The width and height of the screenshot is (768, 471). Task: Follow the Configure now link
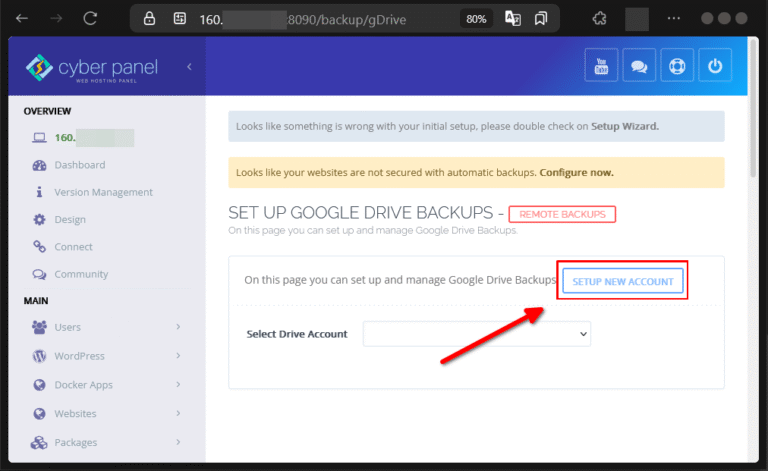point(576,172)
